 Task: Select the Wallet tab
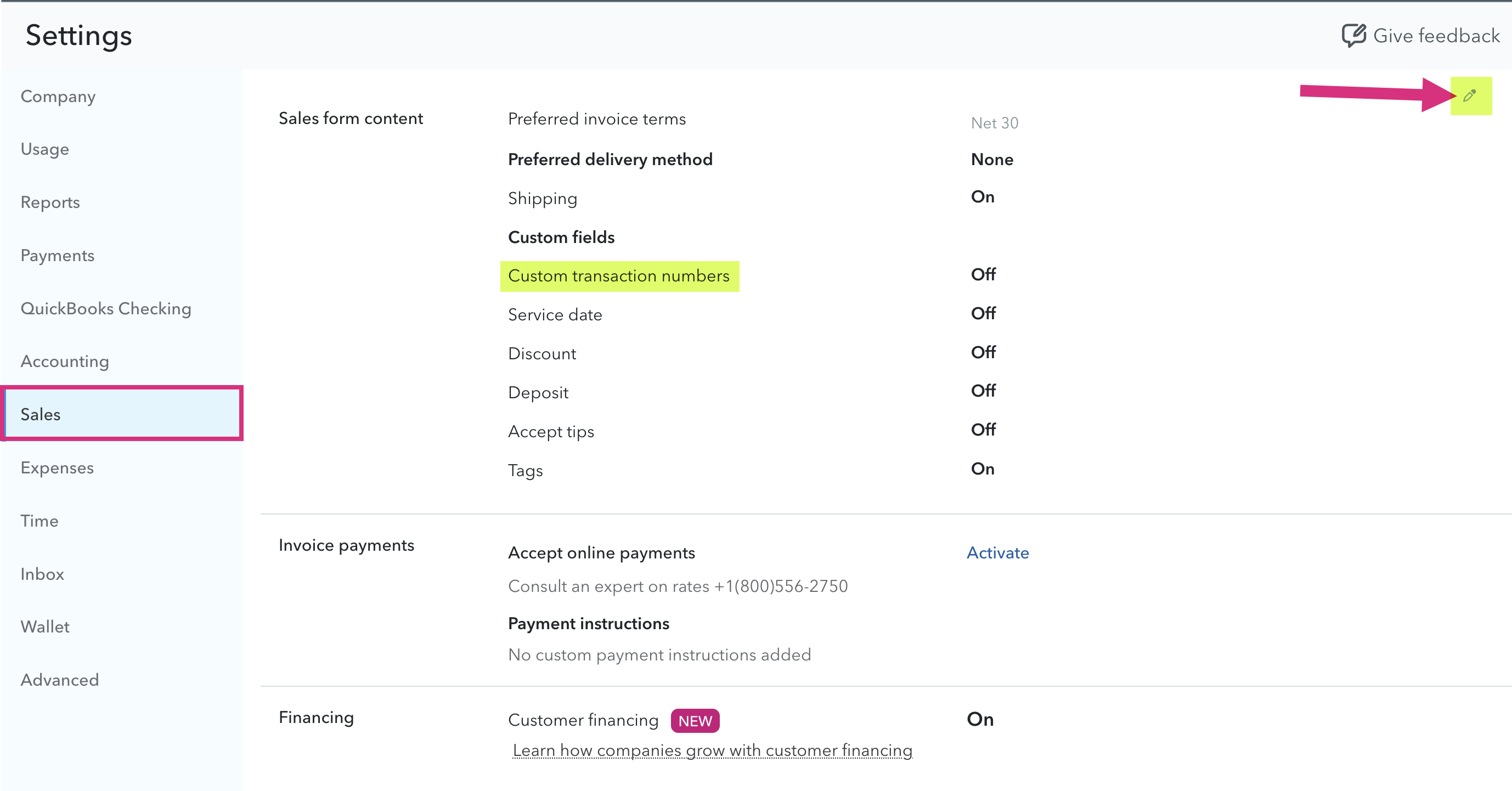click(44, 626)
